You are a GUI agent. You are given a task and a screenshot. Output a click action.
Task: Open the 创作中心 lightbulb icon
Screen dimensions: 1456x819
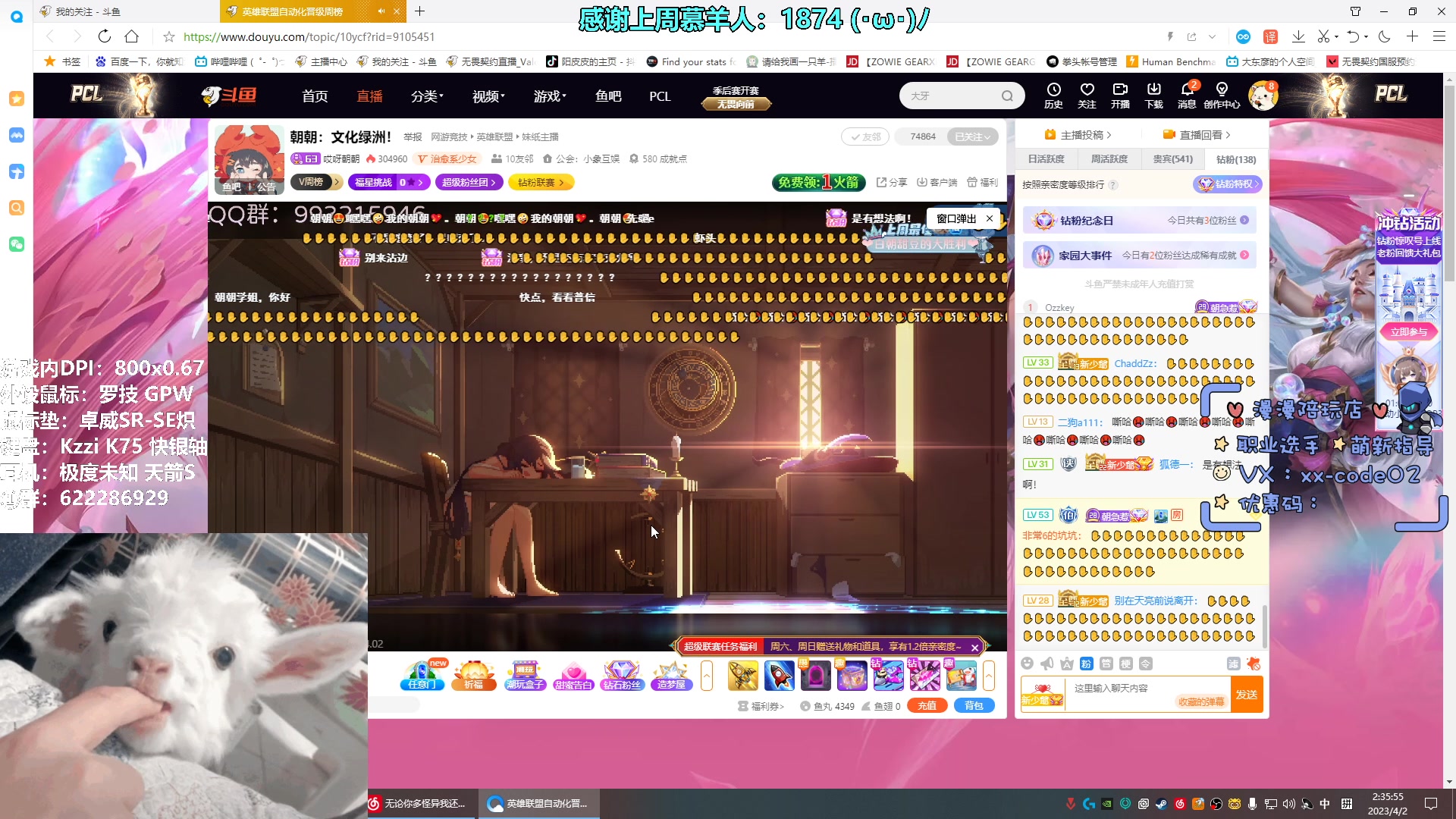click(1222, 96)
